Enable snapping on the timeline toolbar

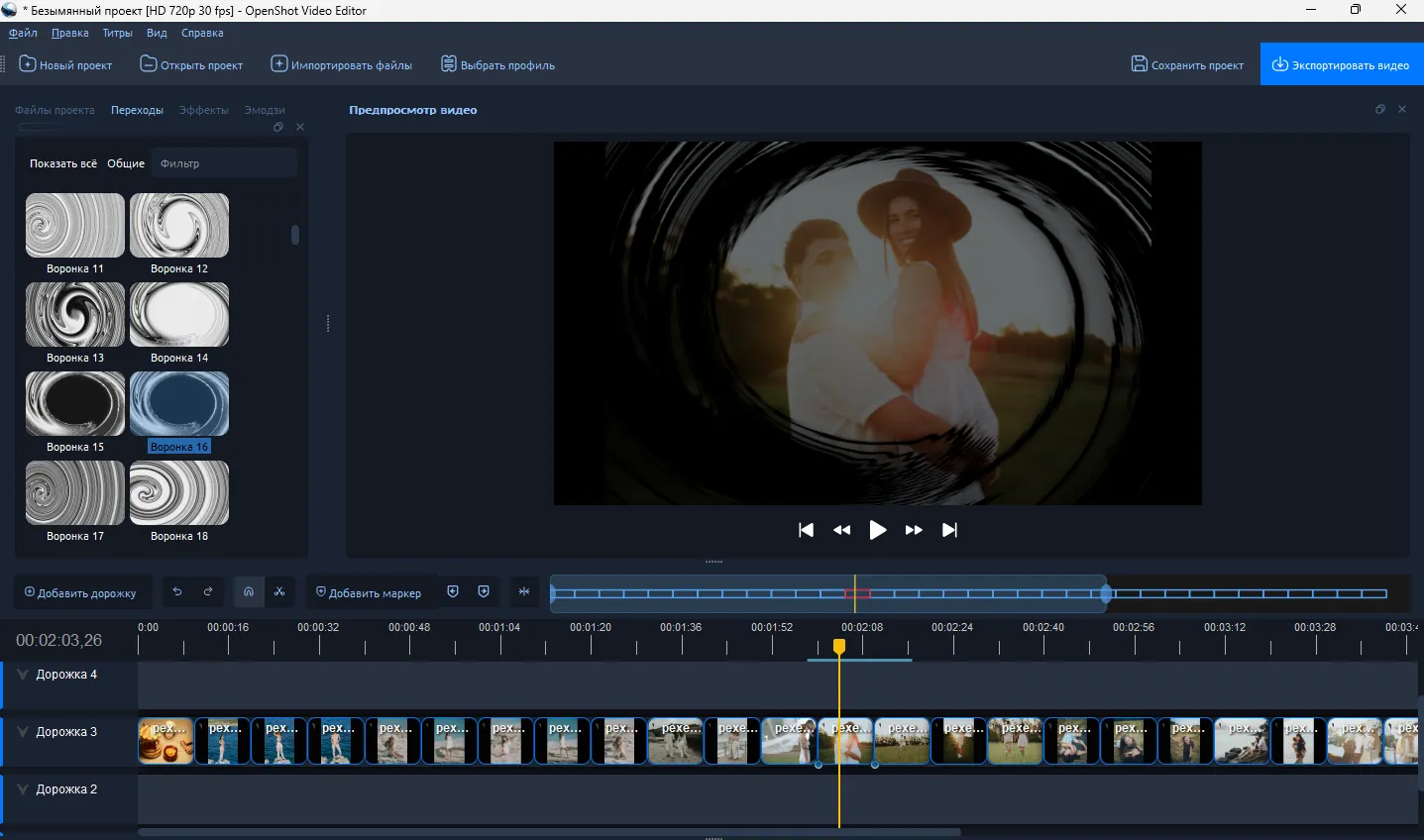pos(249,591)
